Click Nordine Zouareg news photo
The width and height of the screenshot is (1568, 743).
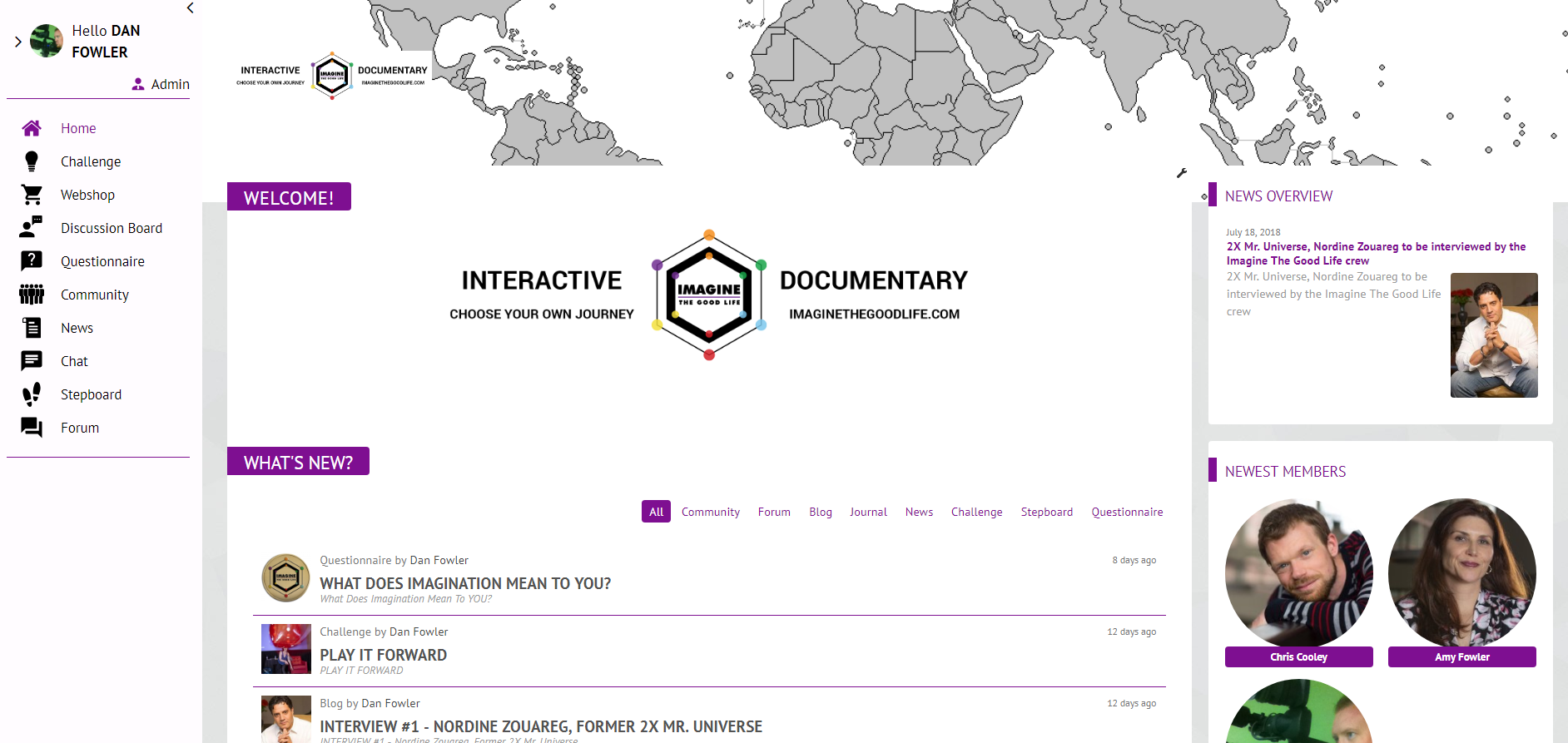[x=1494, y=335]
